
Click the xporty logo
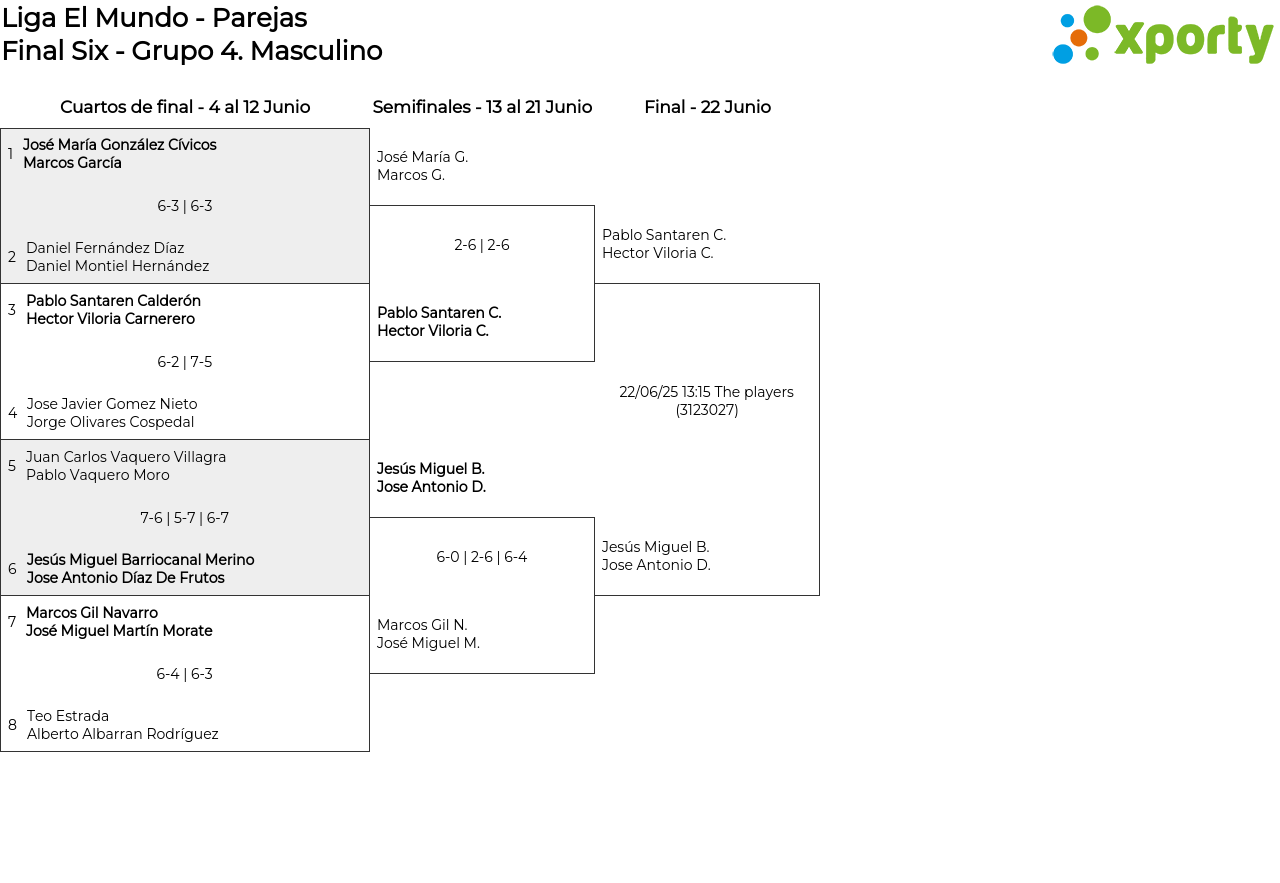(1162, 36)
